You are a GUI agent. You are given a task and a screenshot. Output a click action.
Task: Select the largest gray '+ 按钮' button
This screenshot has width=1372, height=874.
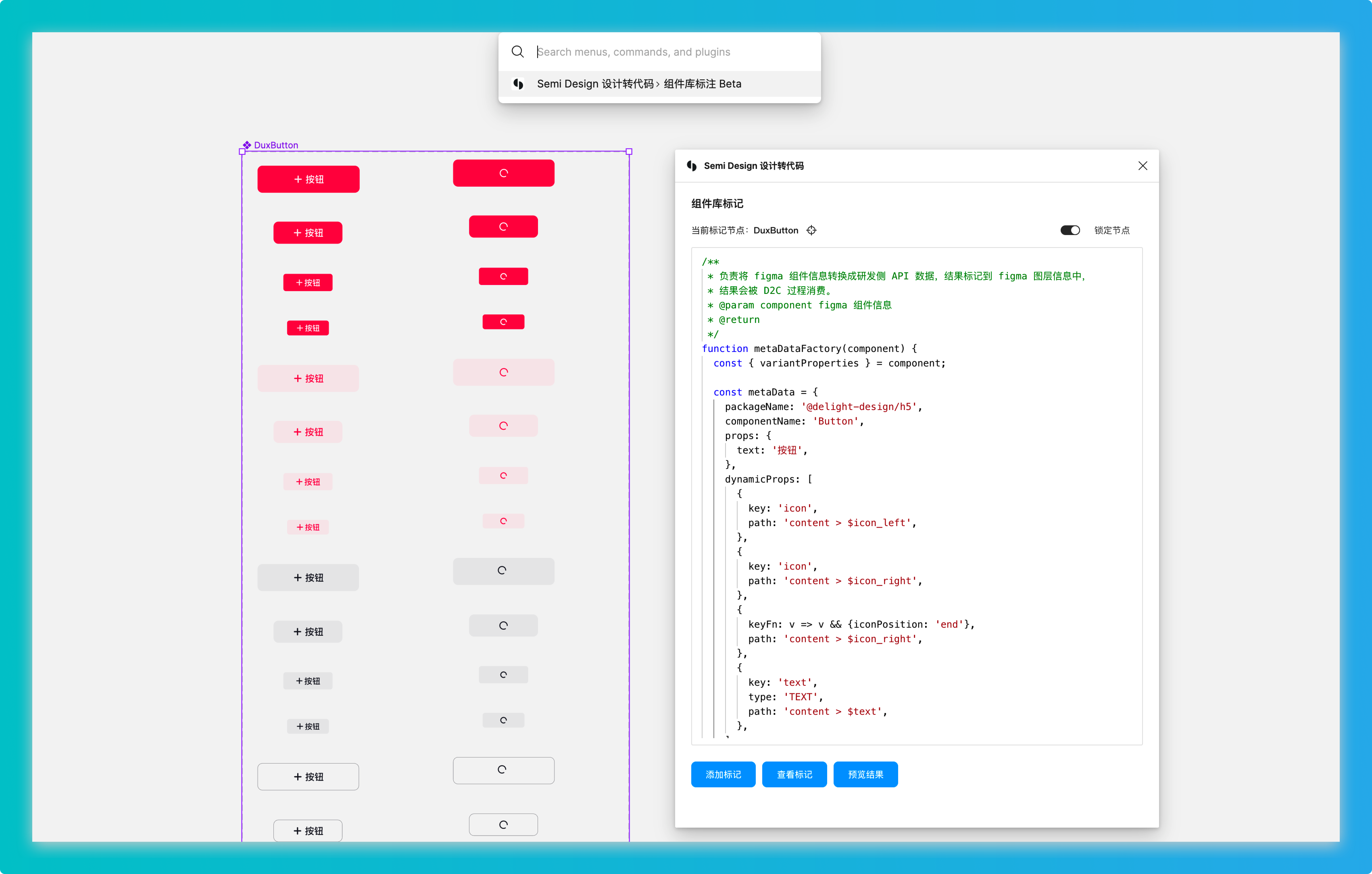pyautogui.click(x=308, y=577)
